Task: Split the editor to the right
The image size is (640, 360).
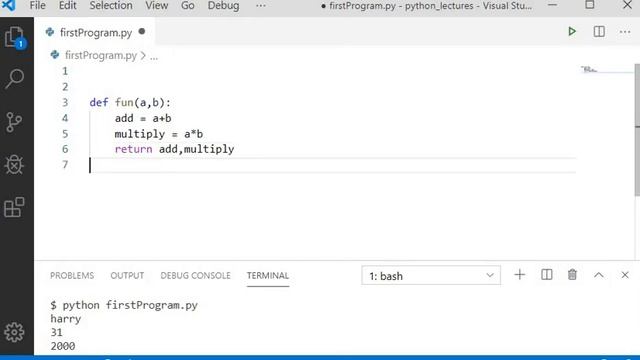Action: pos(599,31)
